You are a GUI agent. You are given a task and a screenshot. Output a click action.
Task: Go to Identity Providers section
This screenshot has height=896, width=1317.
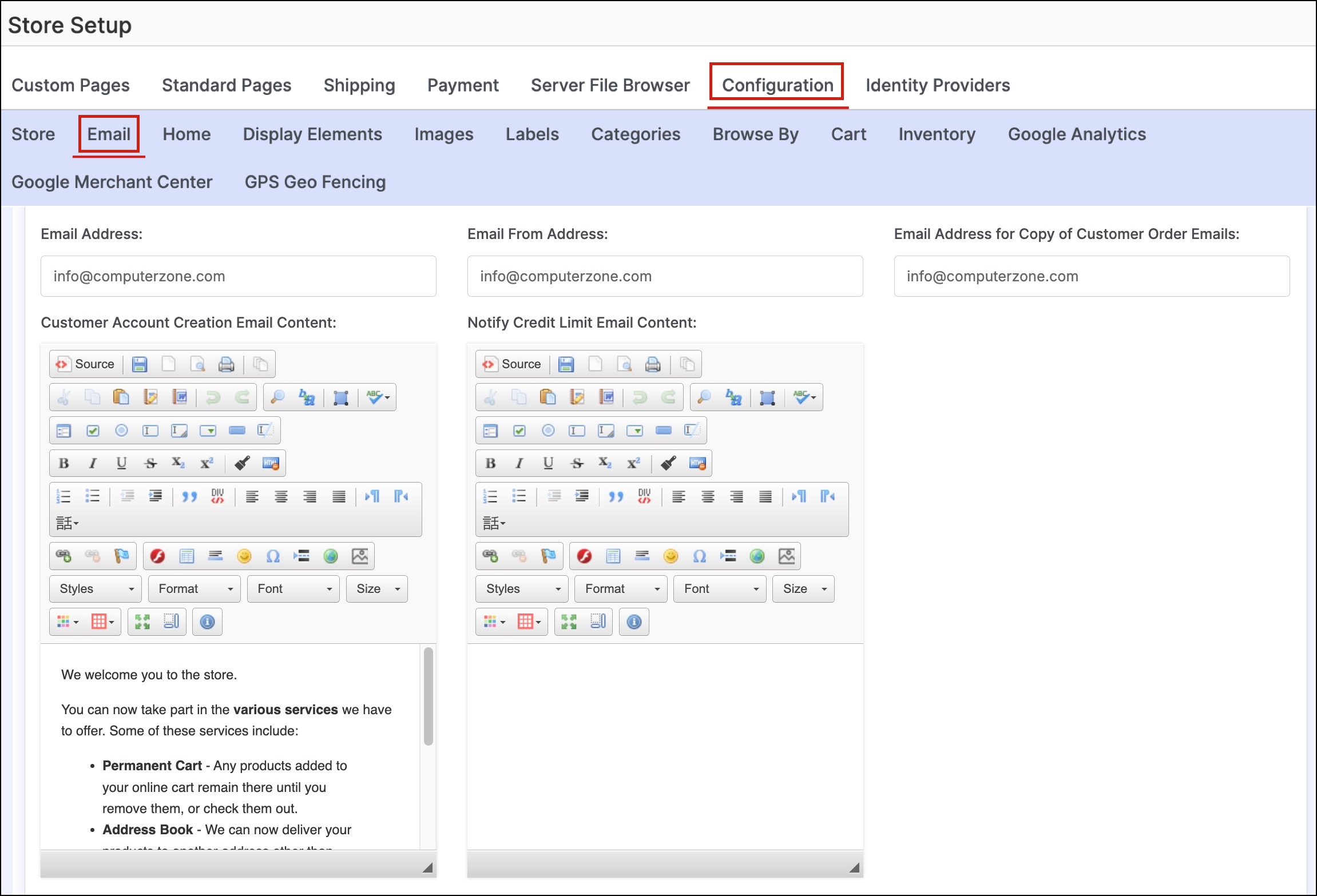[x=937, y=85]
